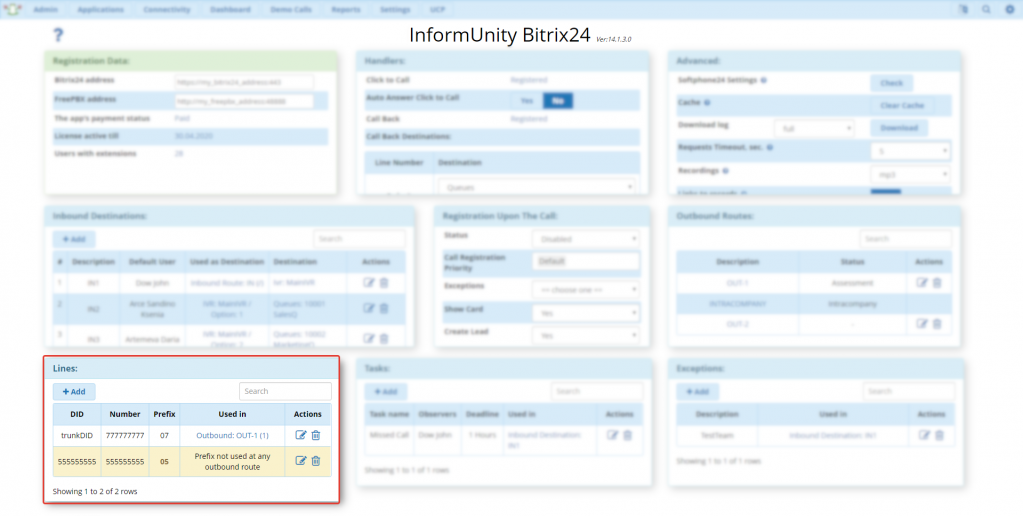Click the Clear Cache button
Image resolution: width=1023 pixels, height=516 pixels.
[x=902, y=105]
